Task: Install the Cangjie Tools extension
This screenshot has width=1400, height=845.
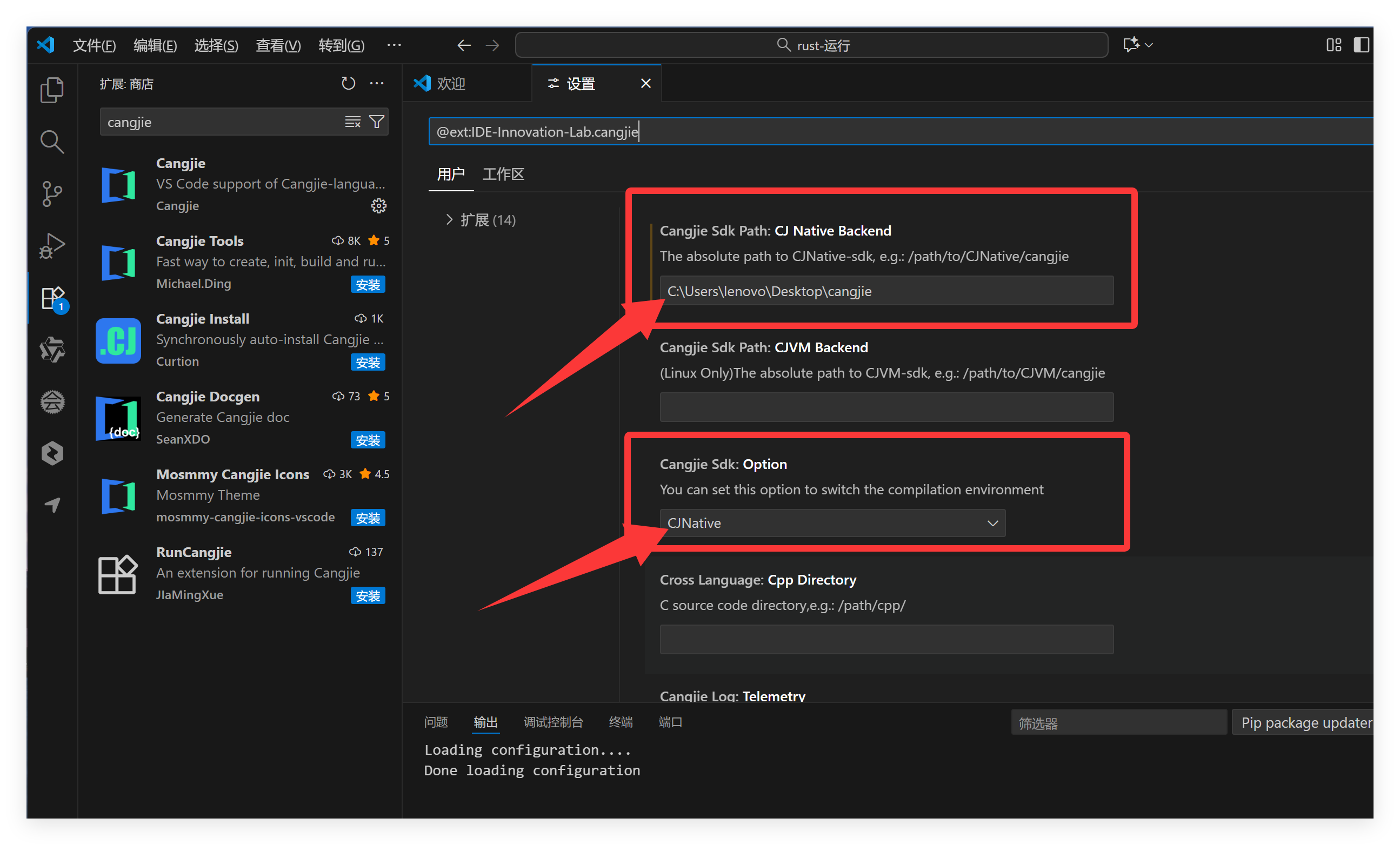Action: [368, 284]
